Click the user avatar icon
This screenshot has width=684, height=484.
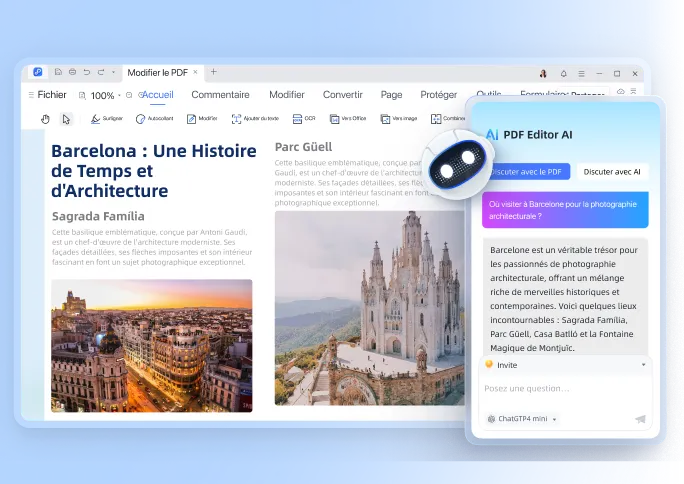pyautogui.click(x=543, y=74)
